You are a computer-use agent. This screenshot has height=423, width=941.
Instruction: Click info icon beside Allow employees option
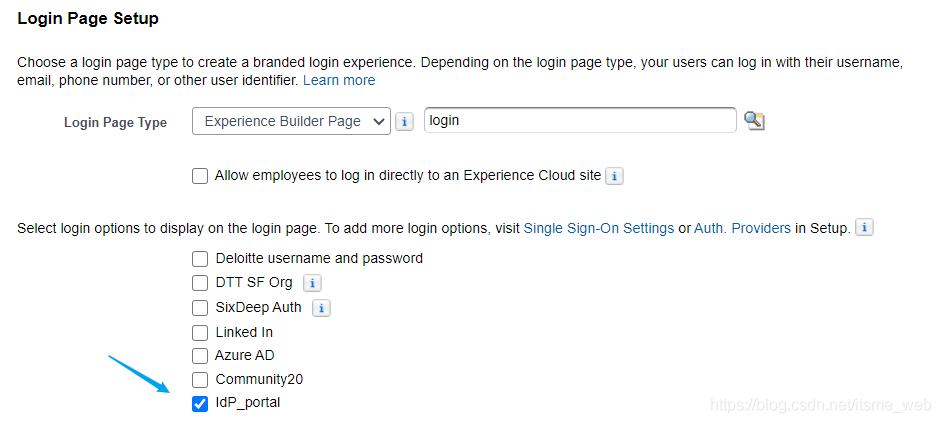pos(615,176)
